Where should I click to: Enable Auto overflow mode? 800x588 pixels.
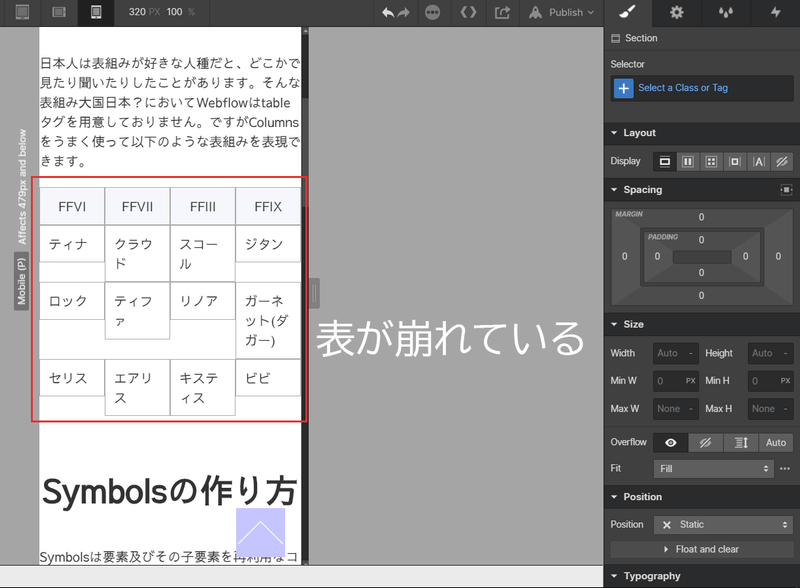click(776, 442)
